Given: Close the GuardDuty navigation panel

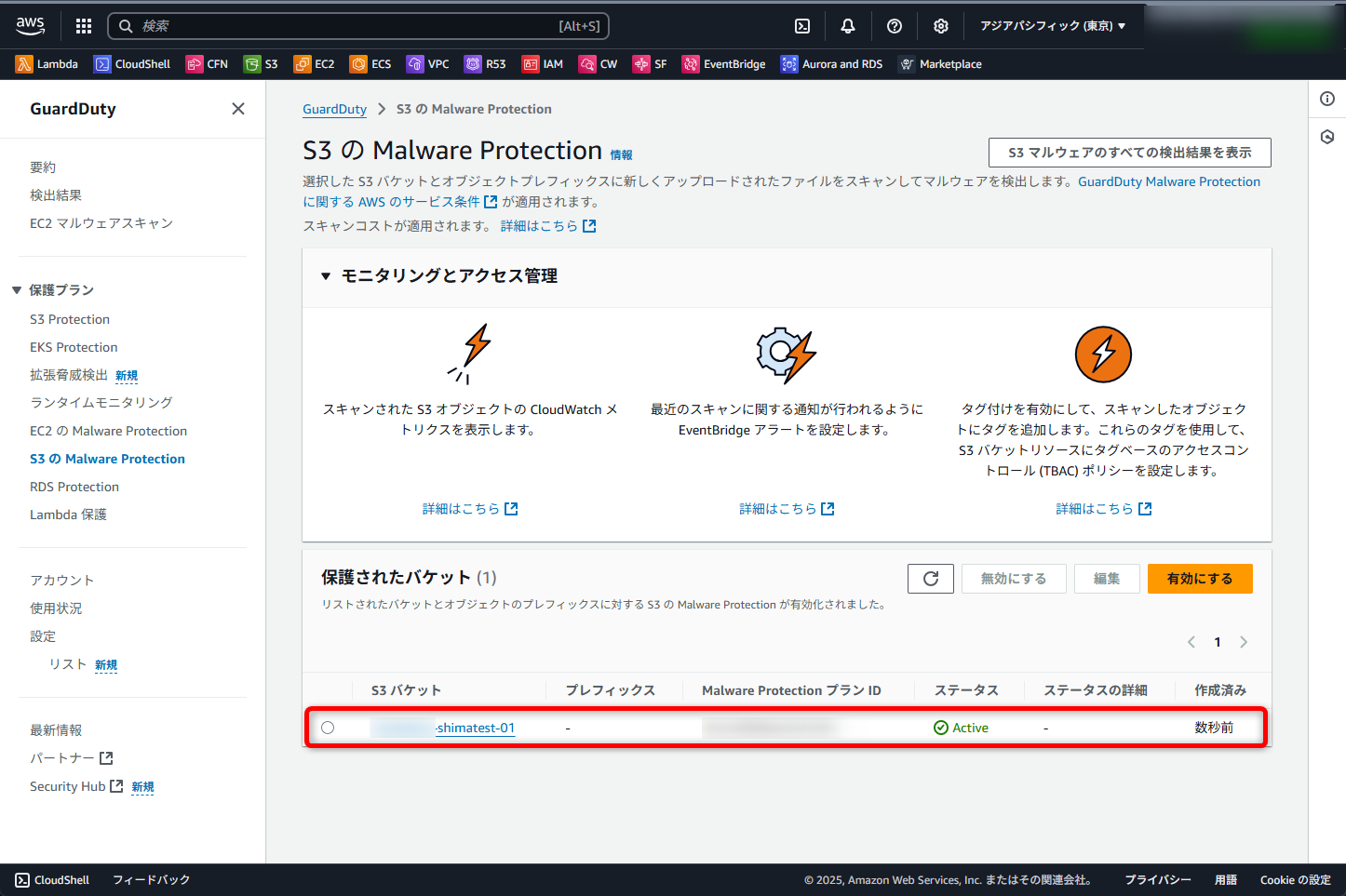Looking at the screenshot, I should (238, 109).
